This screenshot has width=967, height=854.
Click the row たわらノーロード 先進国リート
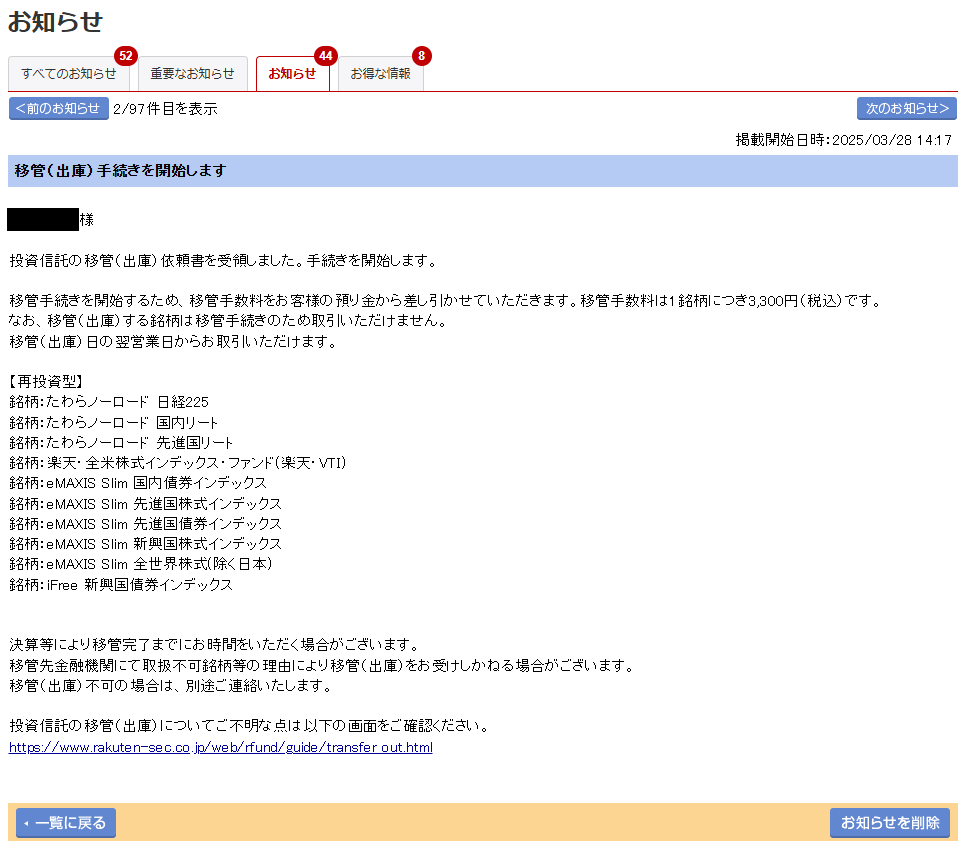121,443
